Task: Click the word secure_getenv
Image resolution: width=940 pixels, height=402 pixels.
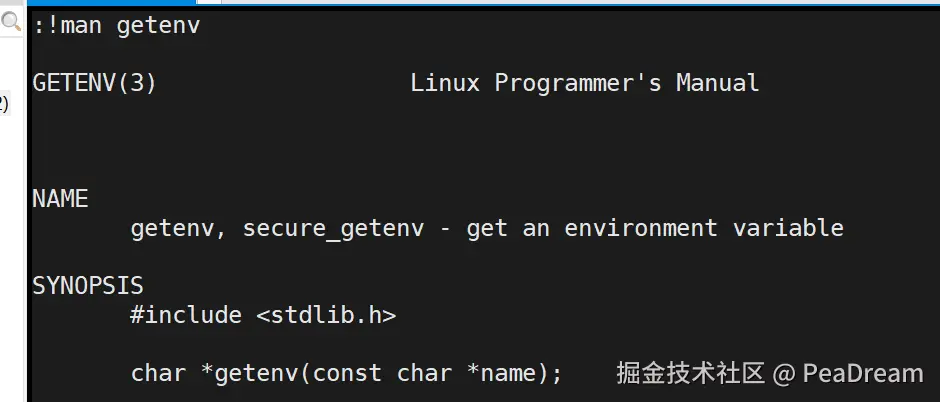Action: click(333, 228)
